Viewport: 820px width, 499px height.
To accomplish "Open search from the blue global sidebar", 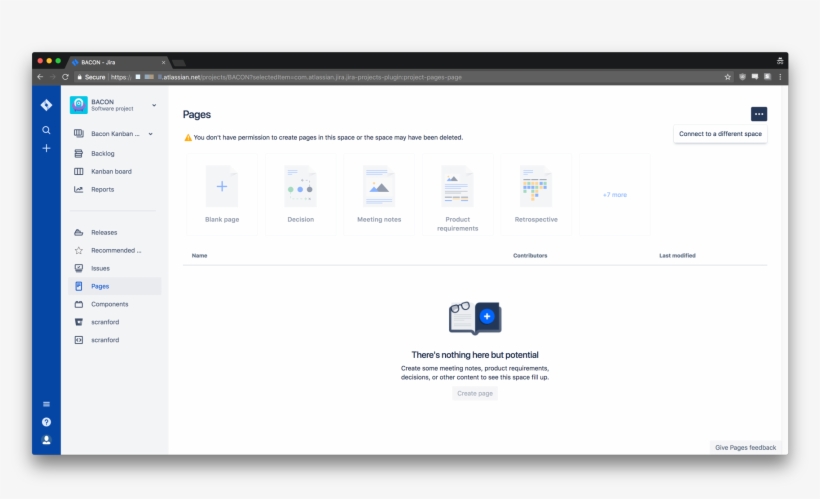I will point(46,130).
